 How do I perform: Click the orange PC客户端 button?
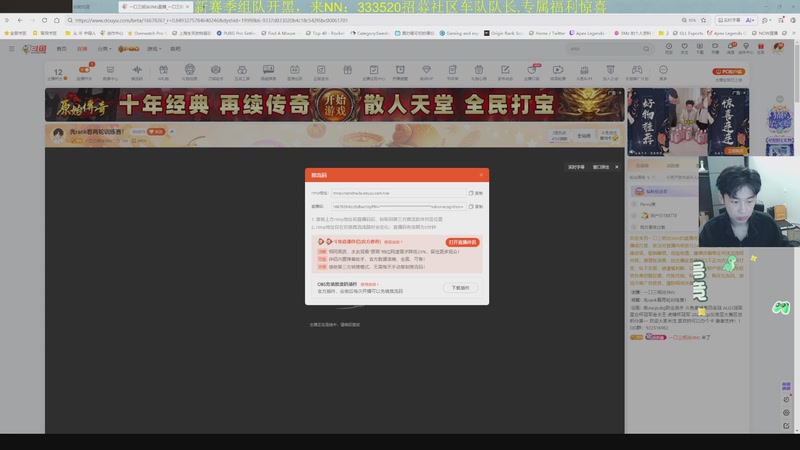point(729,71)
